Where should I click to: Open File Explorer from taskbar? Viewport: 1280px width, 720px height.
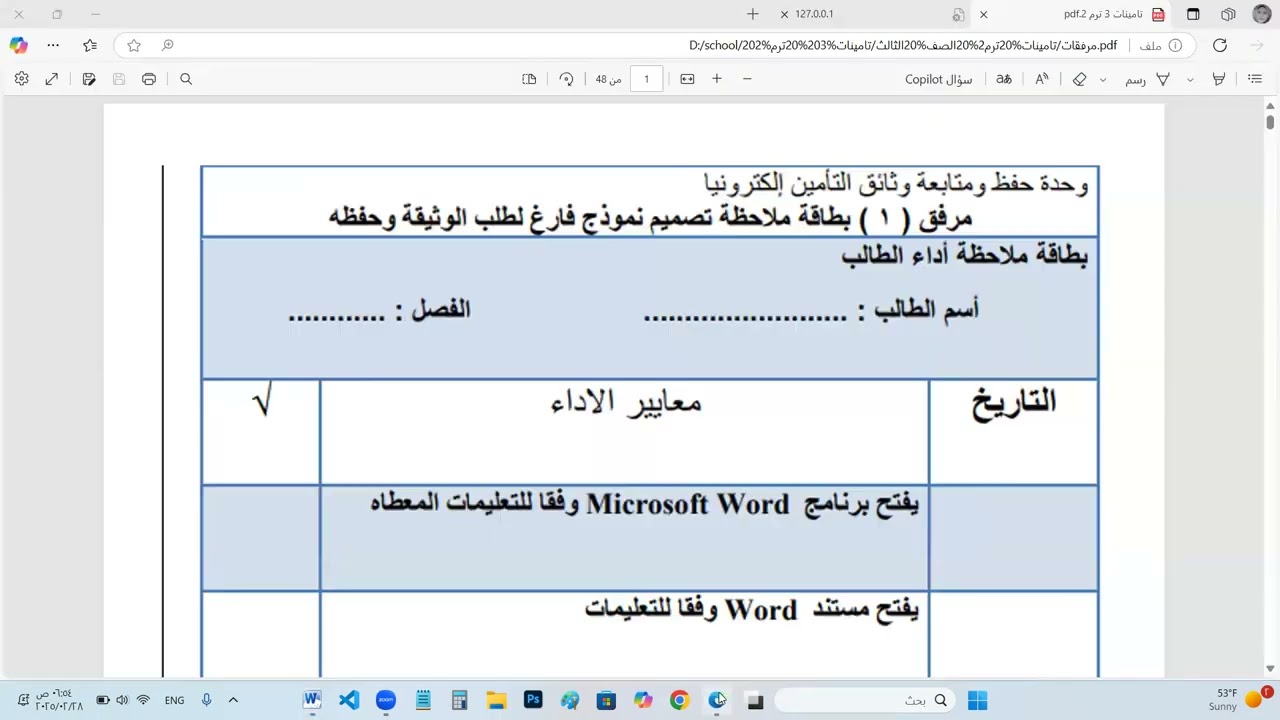tap(496, 700)
